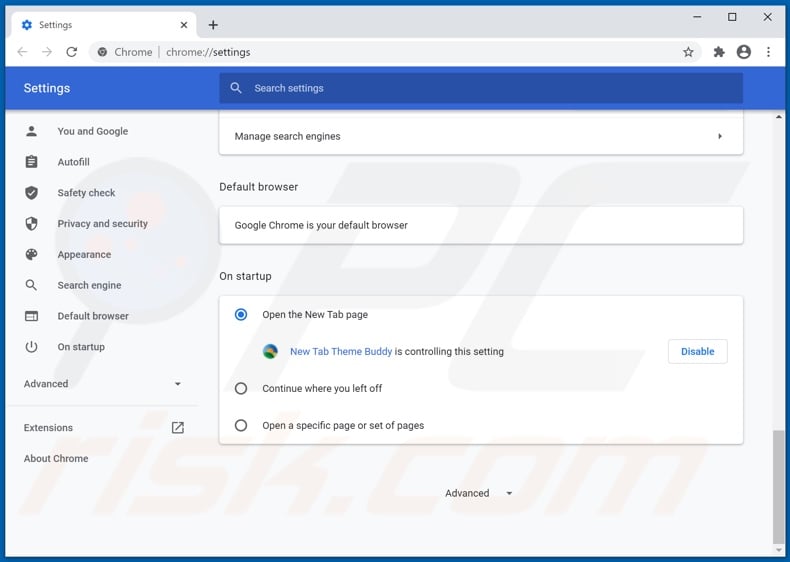The image size is (790, 562).
Task: Click the On startup section heading
Action: [x=245, y=276]
